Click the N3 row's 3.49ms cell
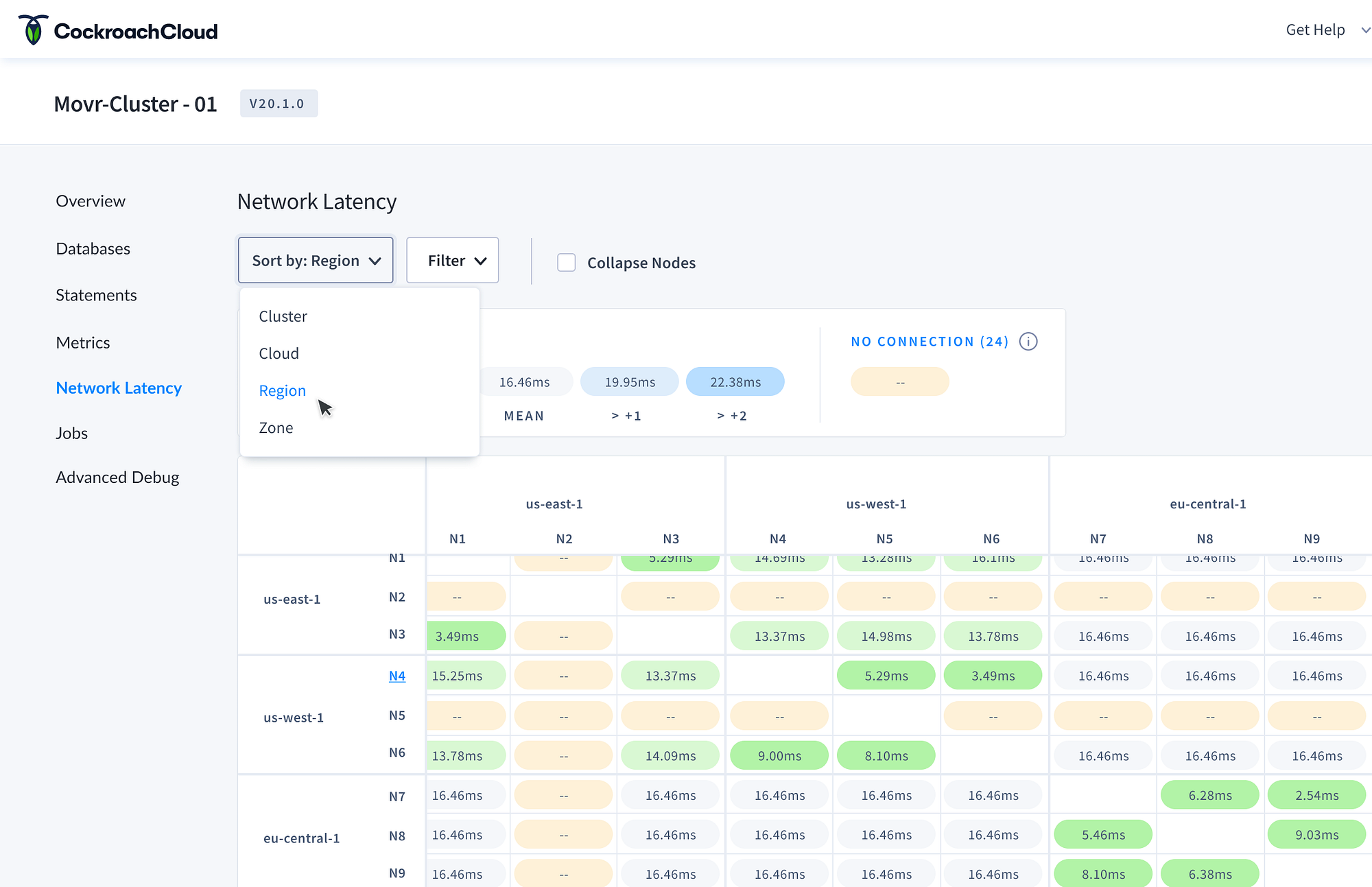1372x887 pixels. click(x=466, y=636)
